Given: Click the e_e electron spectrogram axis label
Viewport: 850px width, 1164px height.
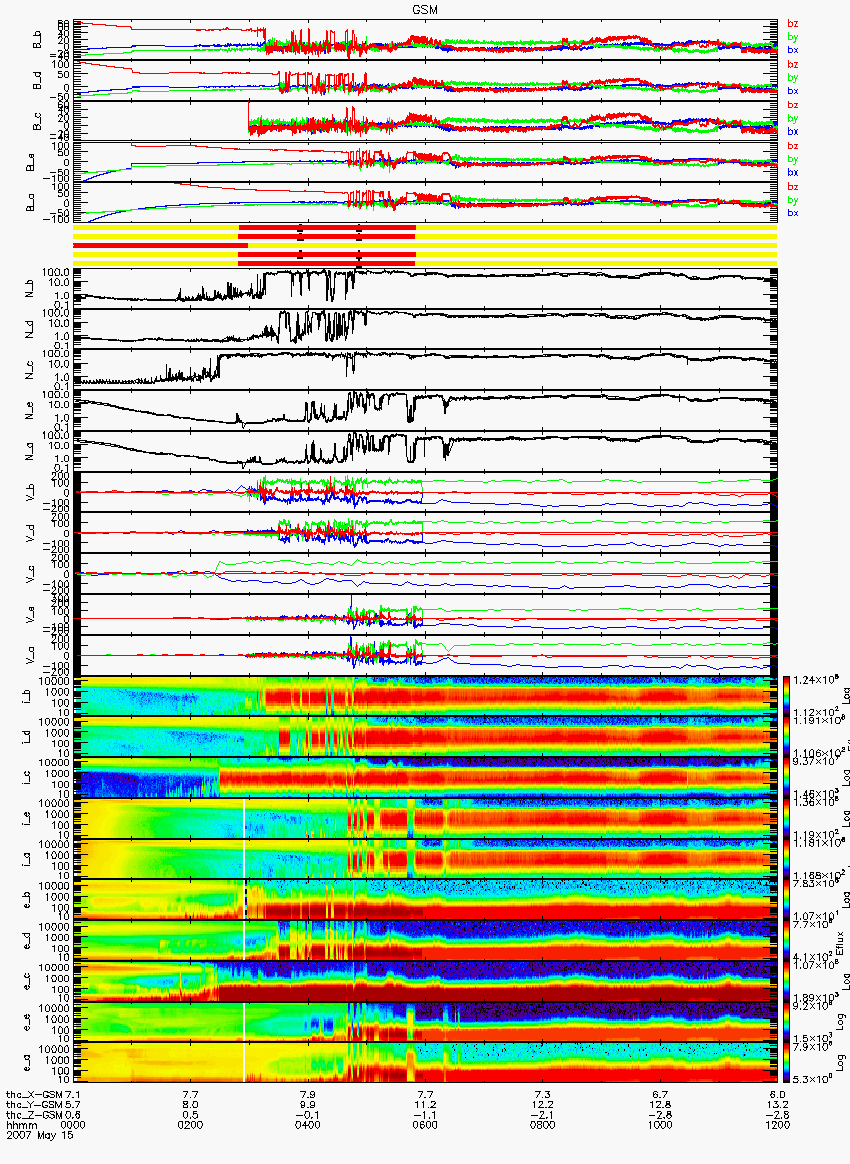Looking at the screenshot, I should (27, 1024).
